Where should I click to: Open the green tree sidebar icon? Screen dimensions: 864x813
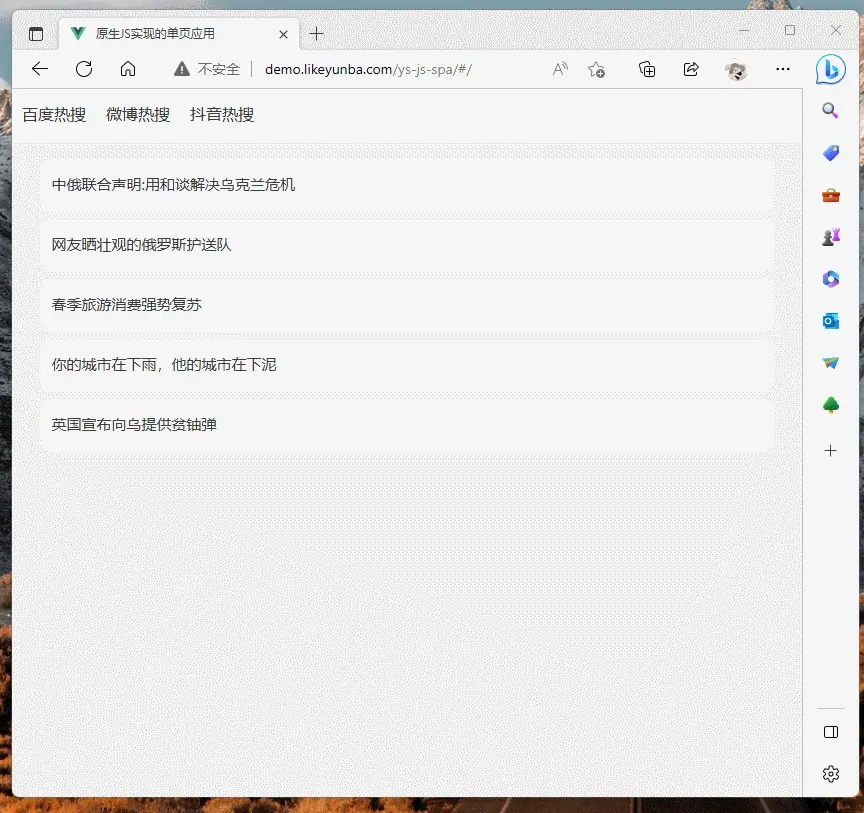(831, 405)
